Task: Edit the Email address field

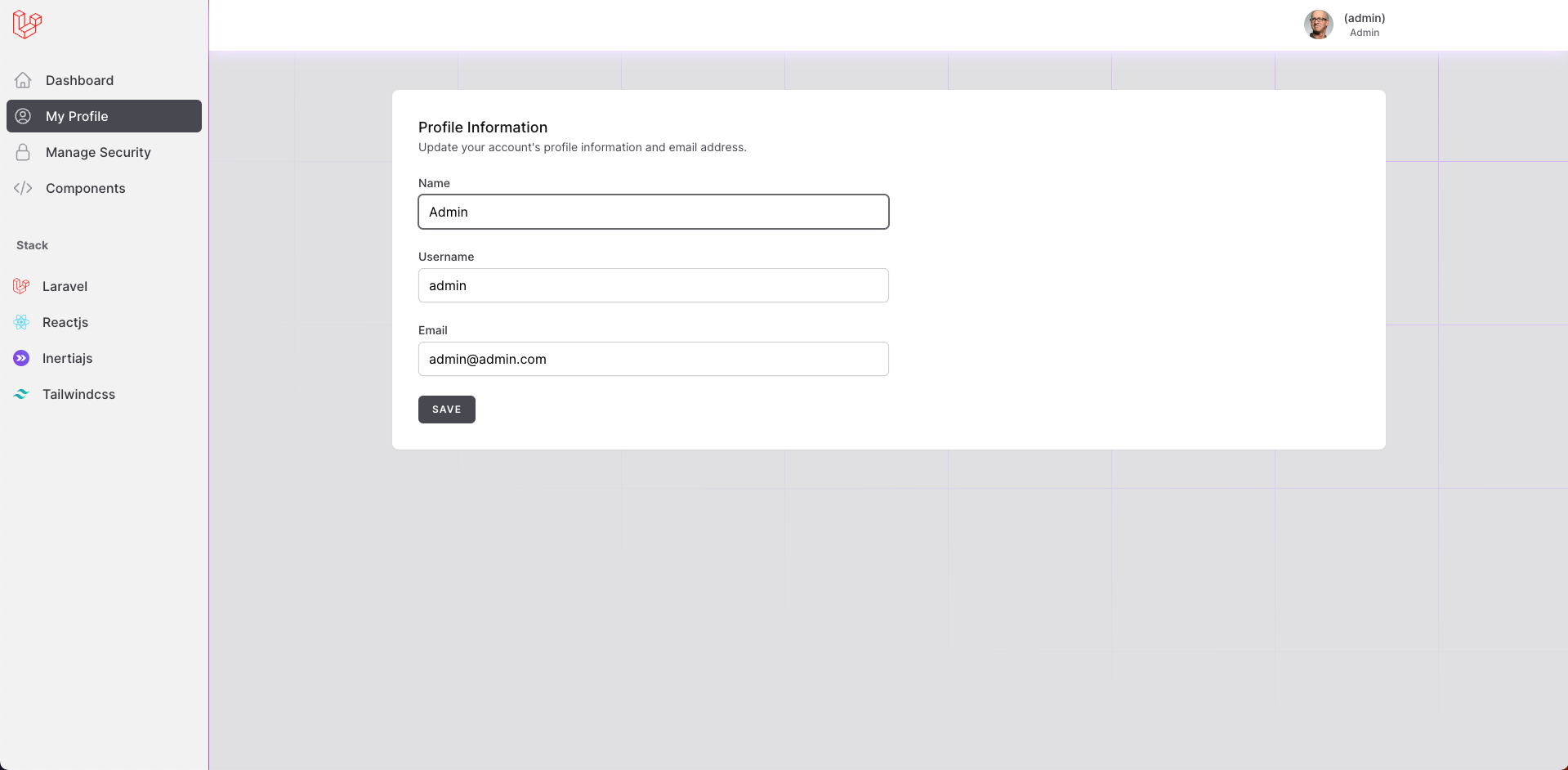Action: click(x=653, y=359)
